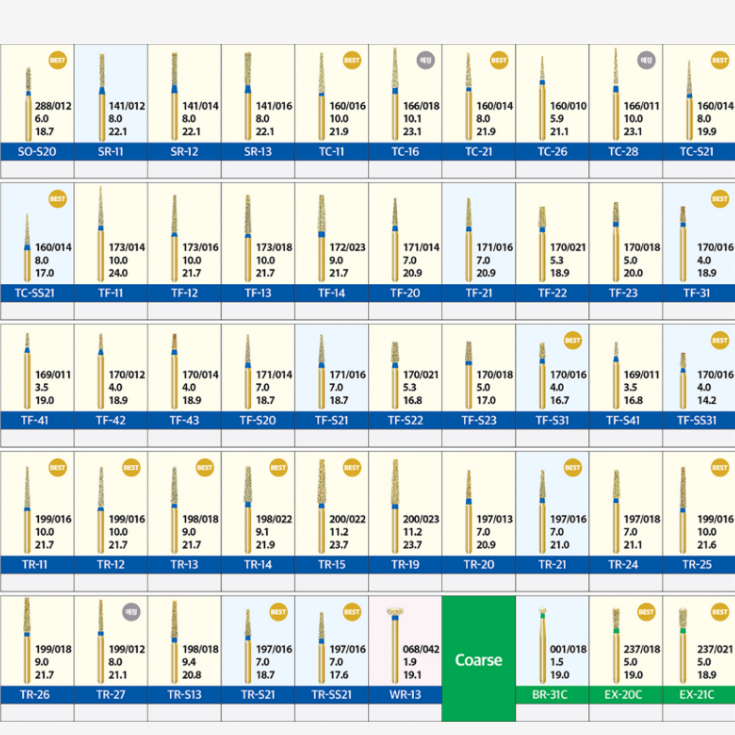Click the BEST badge in the TC-21 cell
The width and height of the screenshot is (735, 735).
499,60
